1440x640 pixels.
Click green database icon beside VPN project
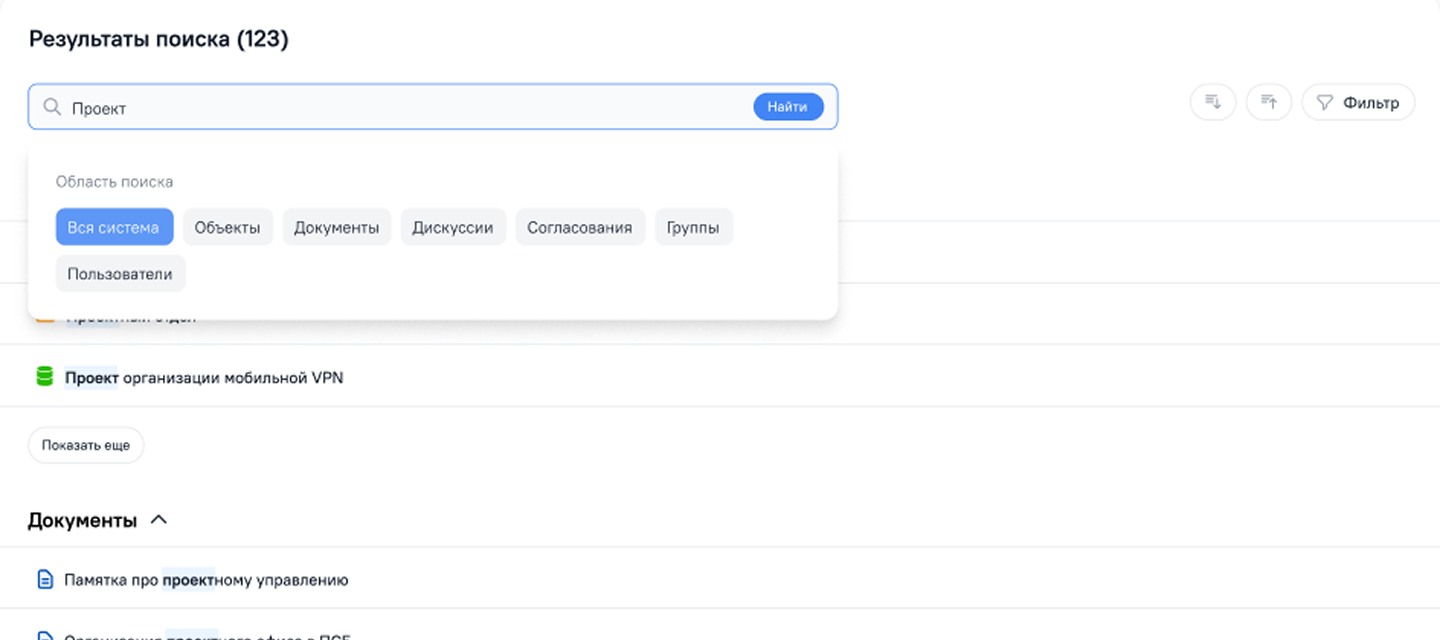tap(44, 377)
